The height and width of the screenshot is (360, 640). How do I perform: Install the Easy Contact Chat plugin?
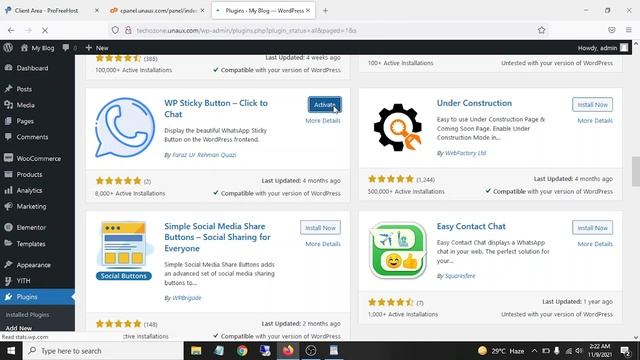(x=592, y=228)
